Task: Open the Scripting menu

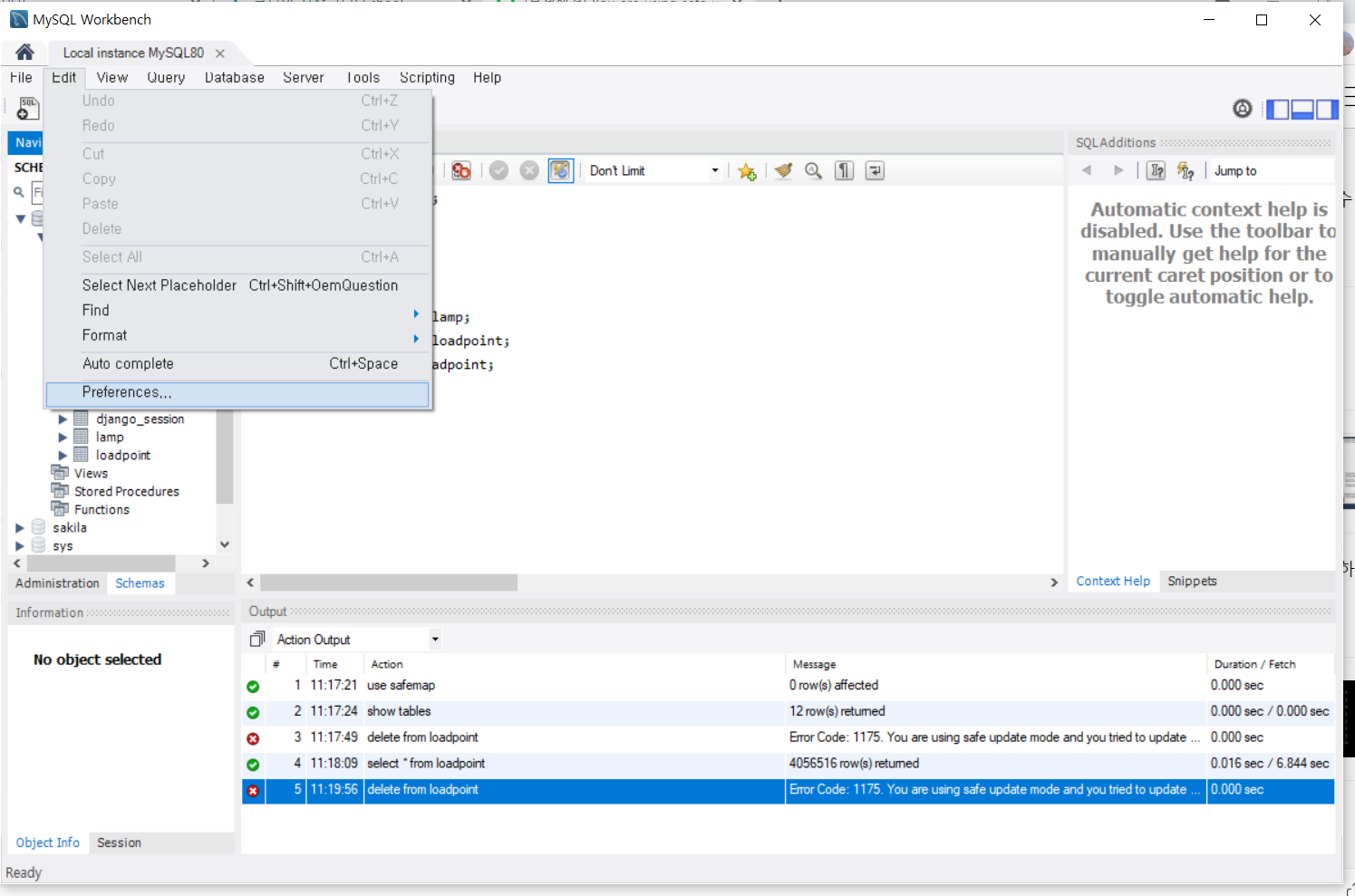Action: [x=427, y=78]
